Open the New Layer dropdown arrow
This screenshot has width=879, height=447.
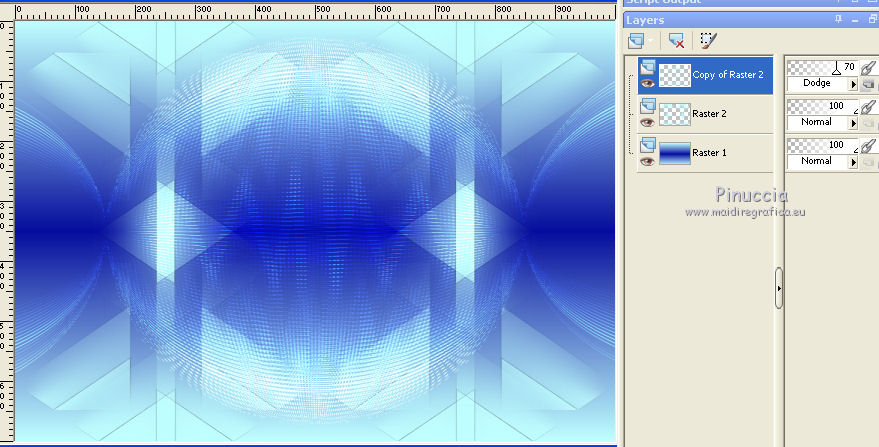650,40
